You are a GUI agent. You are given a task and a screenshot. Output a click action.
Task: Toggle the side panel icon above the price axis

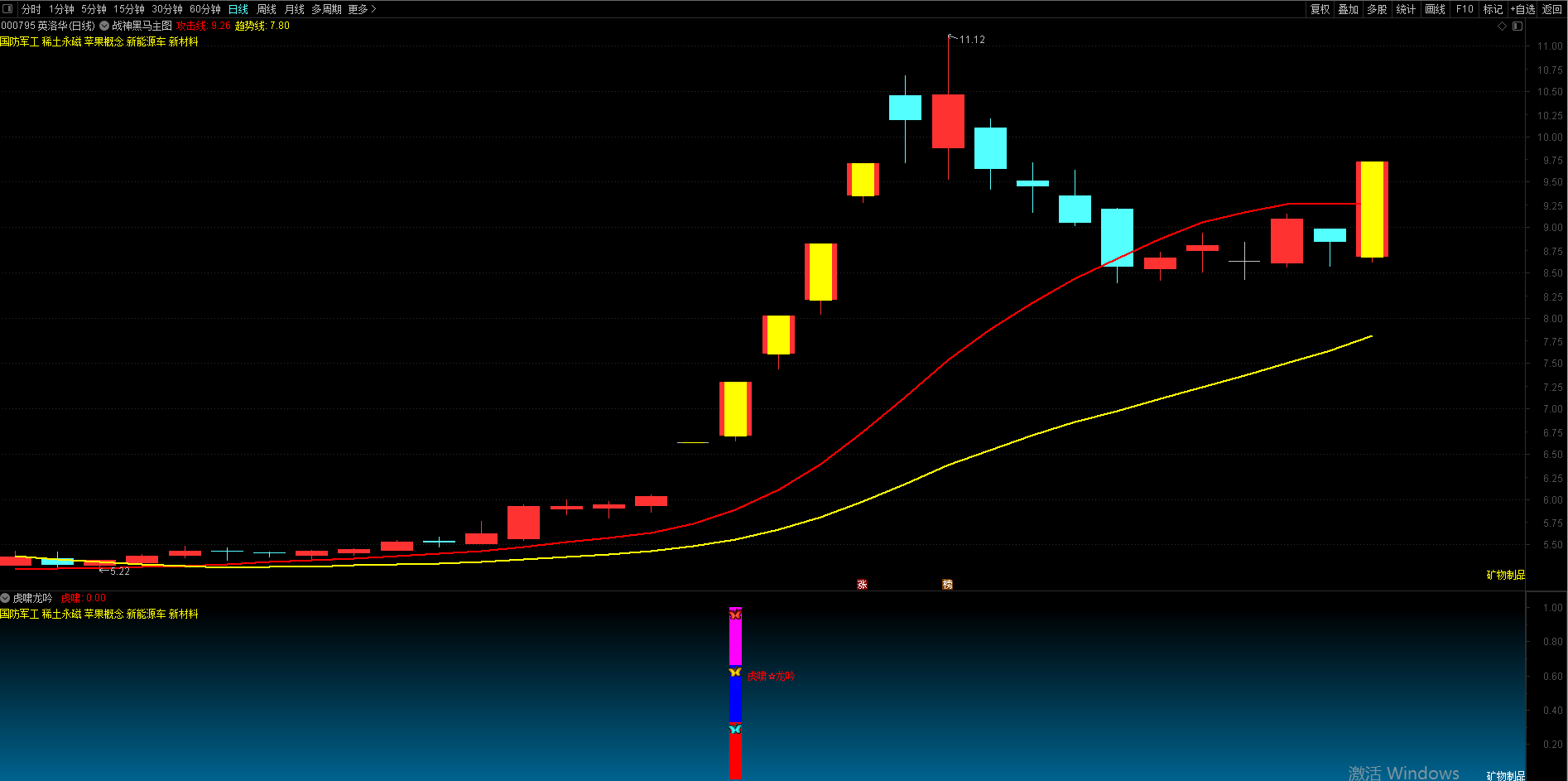coord(1517,26)
